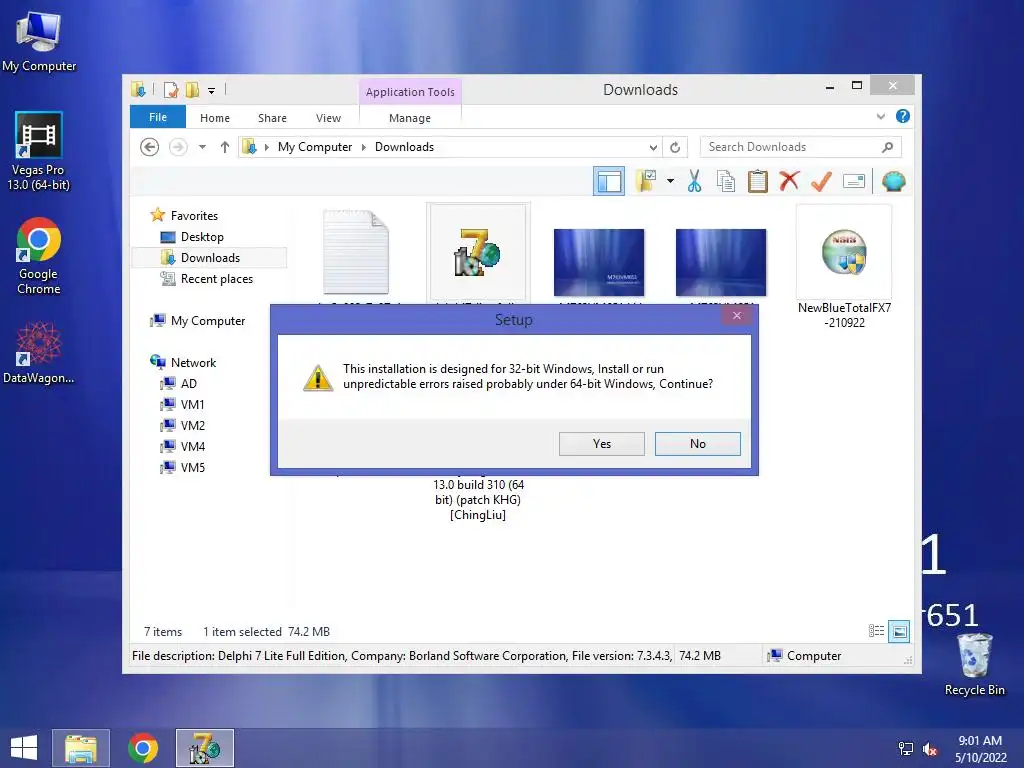Image resolution: width=1024 pixels, height=768 pixels.
Task: Click the New Folder quick access icon
Action: coord(193,90)
